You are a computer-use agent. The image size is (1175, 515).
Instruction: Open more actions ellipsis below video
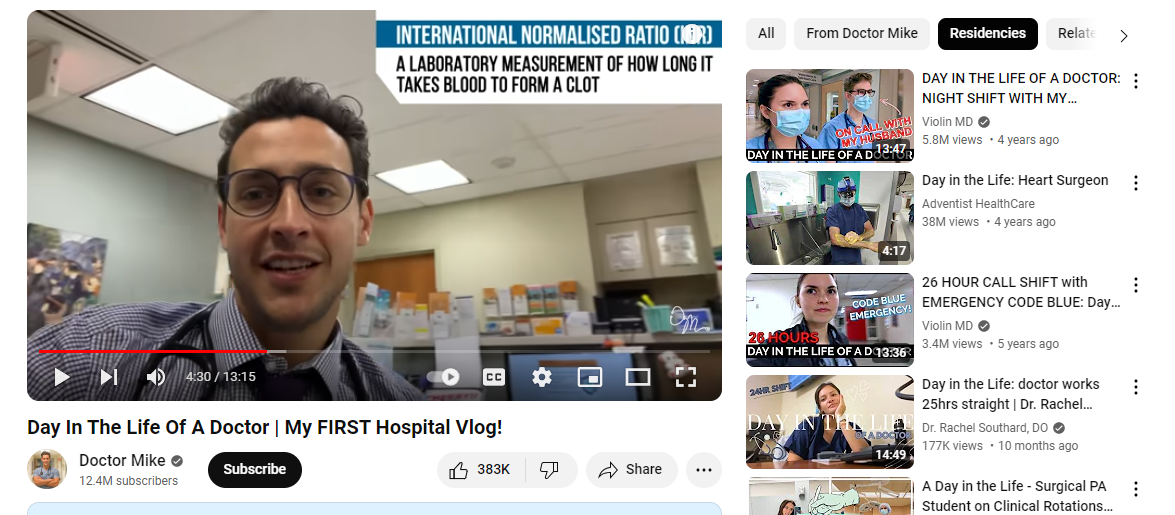click(x=704, y=470)
